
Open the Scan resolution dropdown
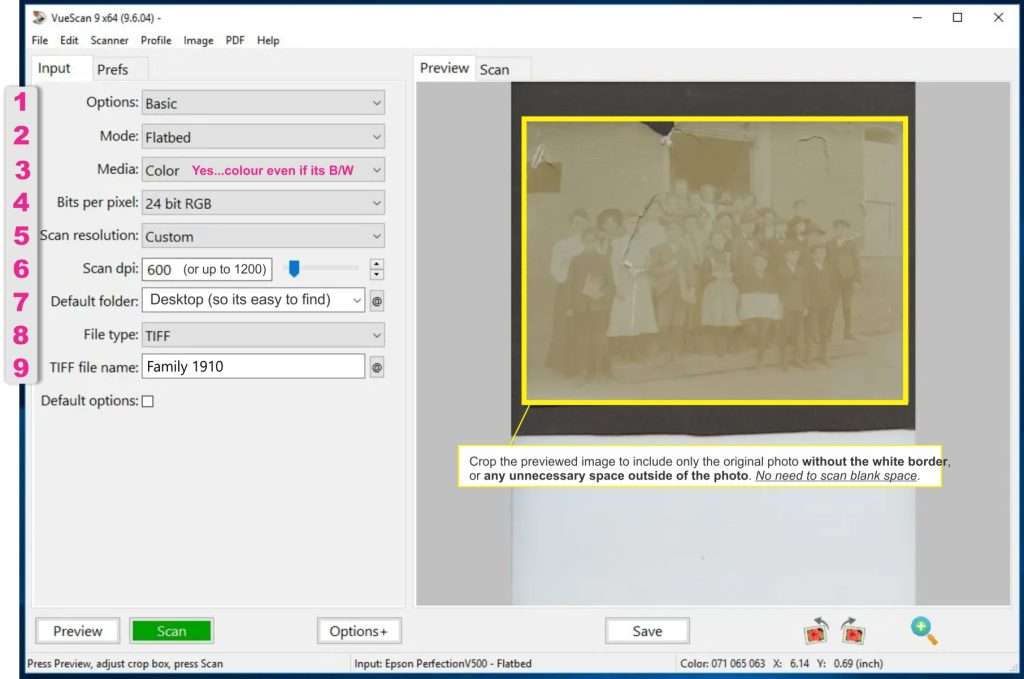(x=263, y=236)
